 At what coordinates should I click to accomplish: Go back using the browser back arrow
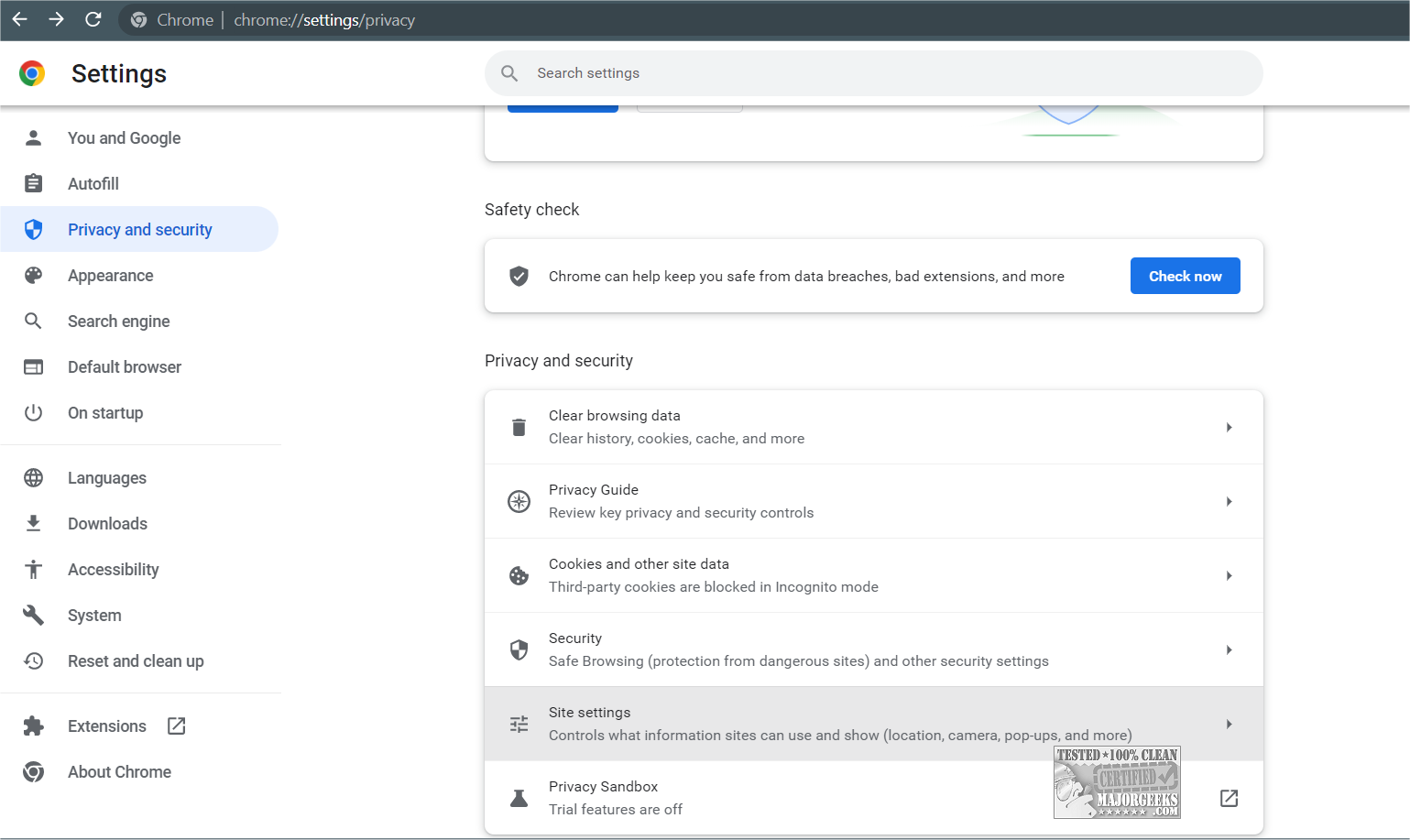pos(19,19)
